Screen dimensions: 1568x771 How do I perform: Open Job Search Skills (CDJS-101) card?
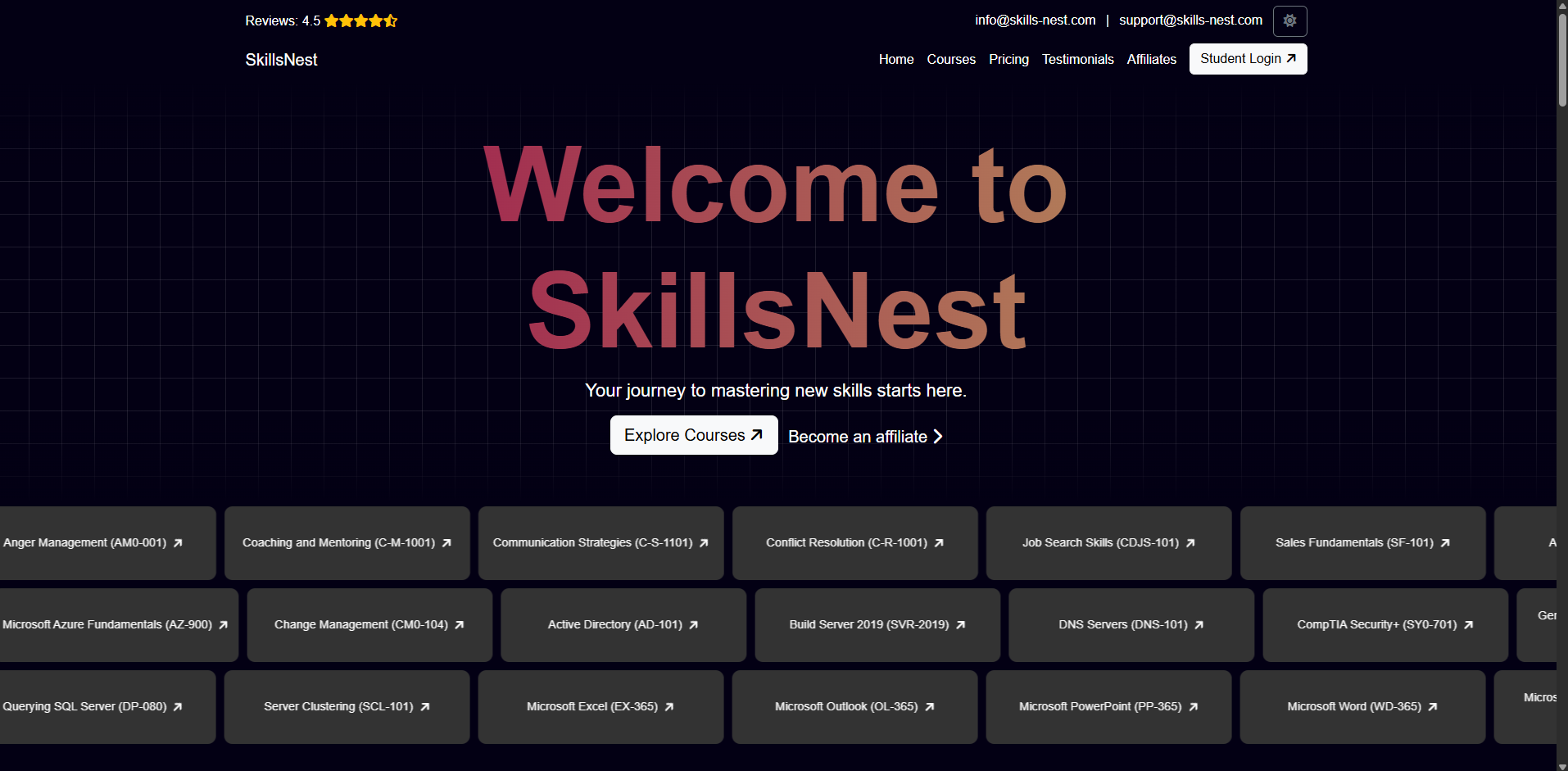(x=1109, y=542)
